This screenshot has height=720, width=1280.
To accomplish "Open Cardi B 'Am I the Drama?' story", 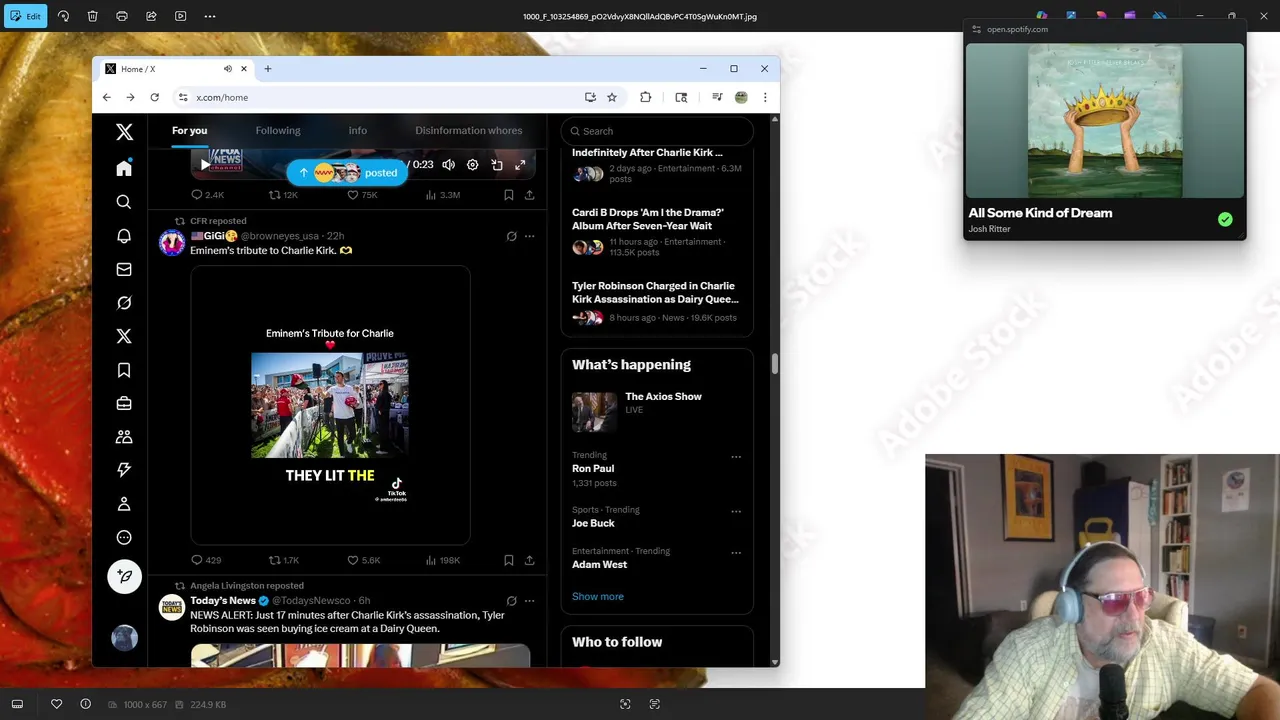I will pyautogui.click(x=657, y=233).
